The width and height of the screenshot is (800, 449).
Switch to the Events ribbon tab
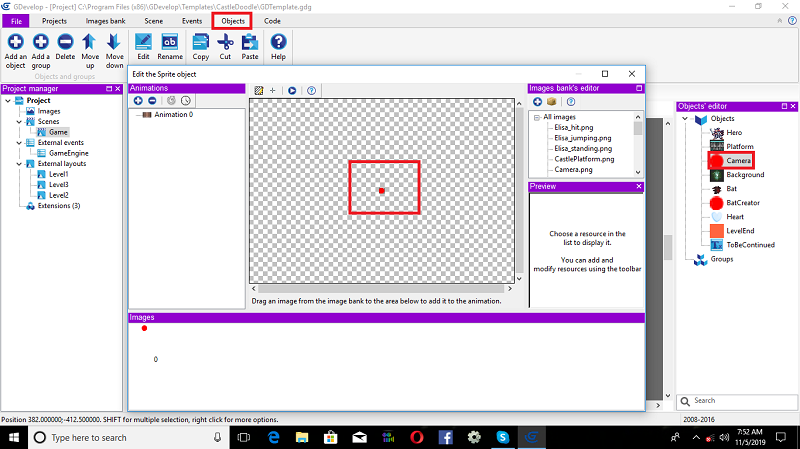(192, 21)
